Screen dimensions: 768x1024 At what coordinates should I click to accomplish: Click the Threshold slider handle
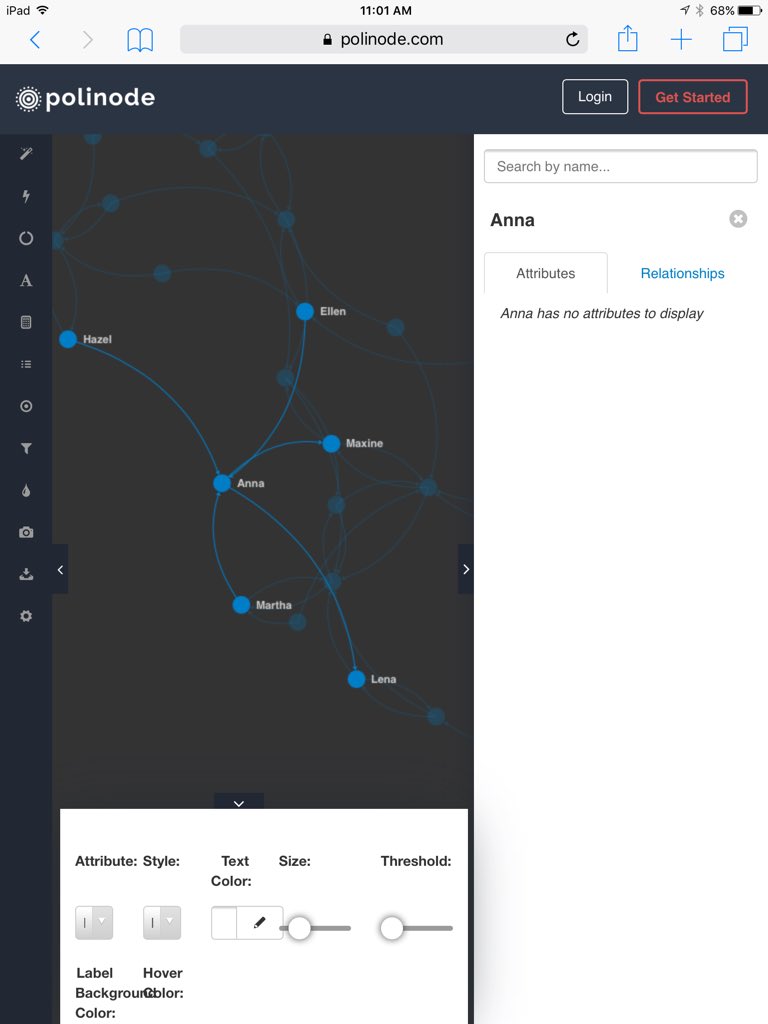pos(392,928)
